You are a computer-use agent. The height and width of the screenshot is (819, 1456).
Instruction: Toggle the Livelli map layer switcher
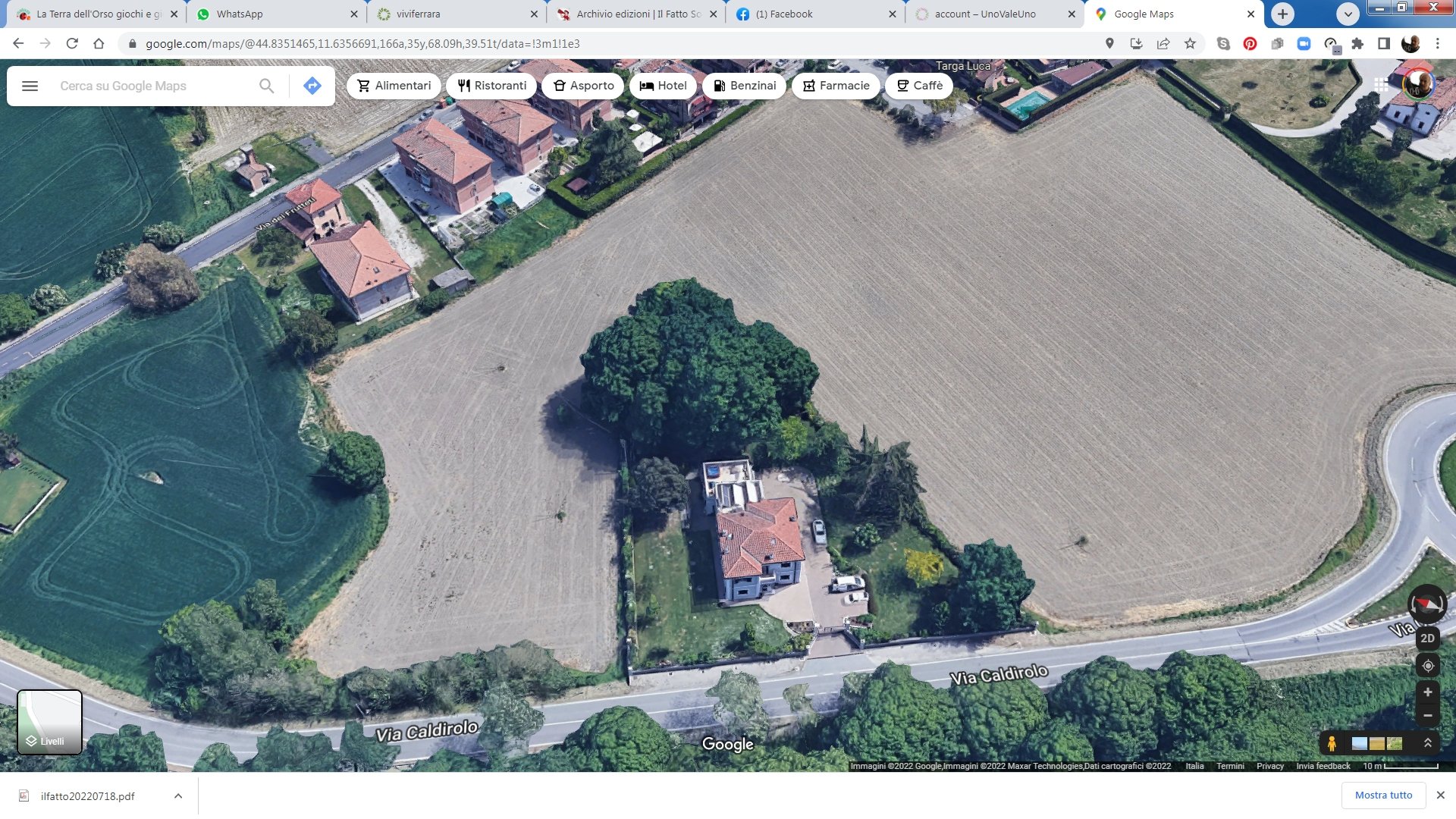pyautogui.click(x=49, y=722)
